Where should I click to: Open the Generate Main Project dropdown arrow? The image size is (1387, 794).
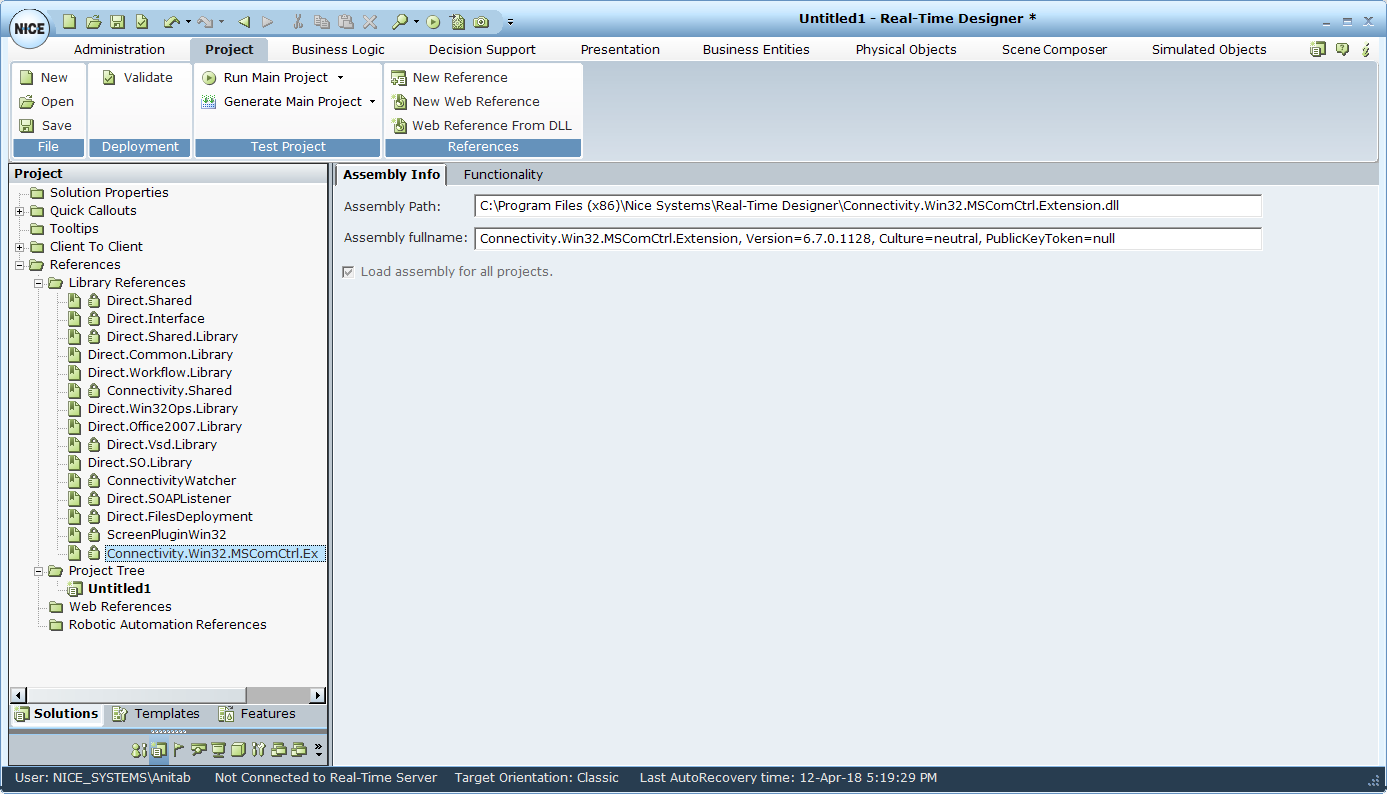coord(372,101)
